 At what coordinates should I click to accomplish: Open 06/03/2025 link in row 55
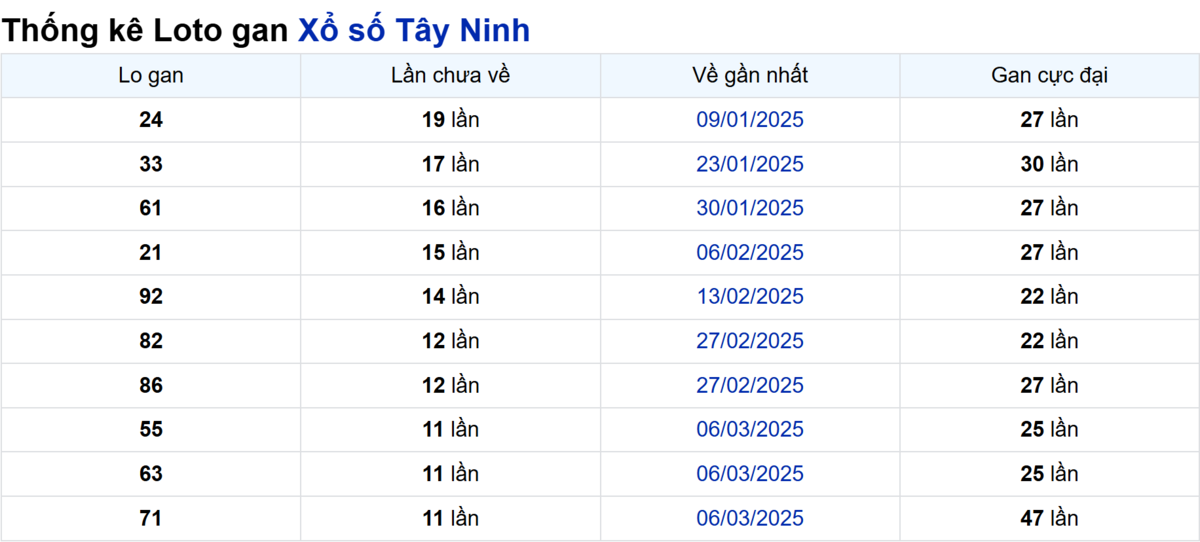[750, 430]
